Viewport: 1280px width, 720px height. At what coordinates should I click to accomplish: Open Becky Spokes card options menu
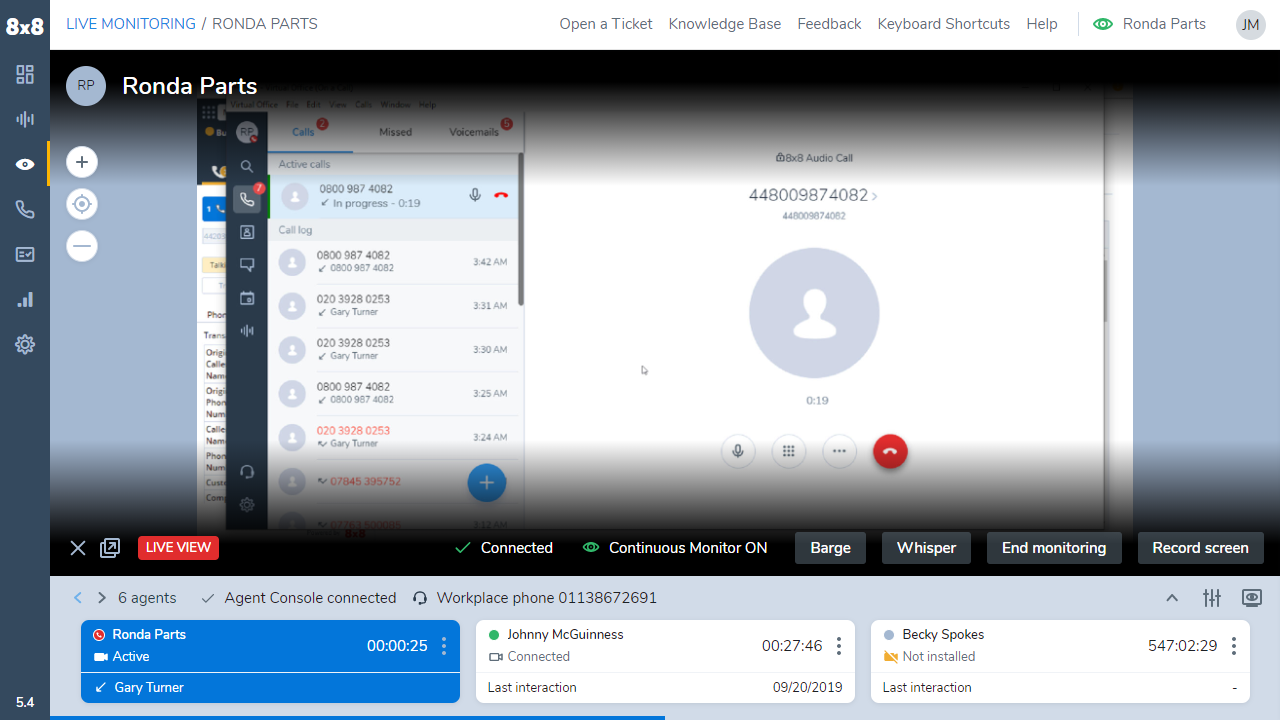point(1234,646)
